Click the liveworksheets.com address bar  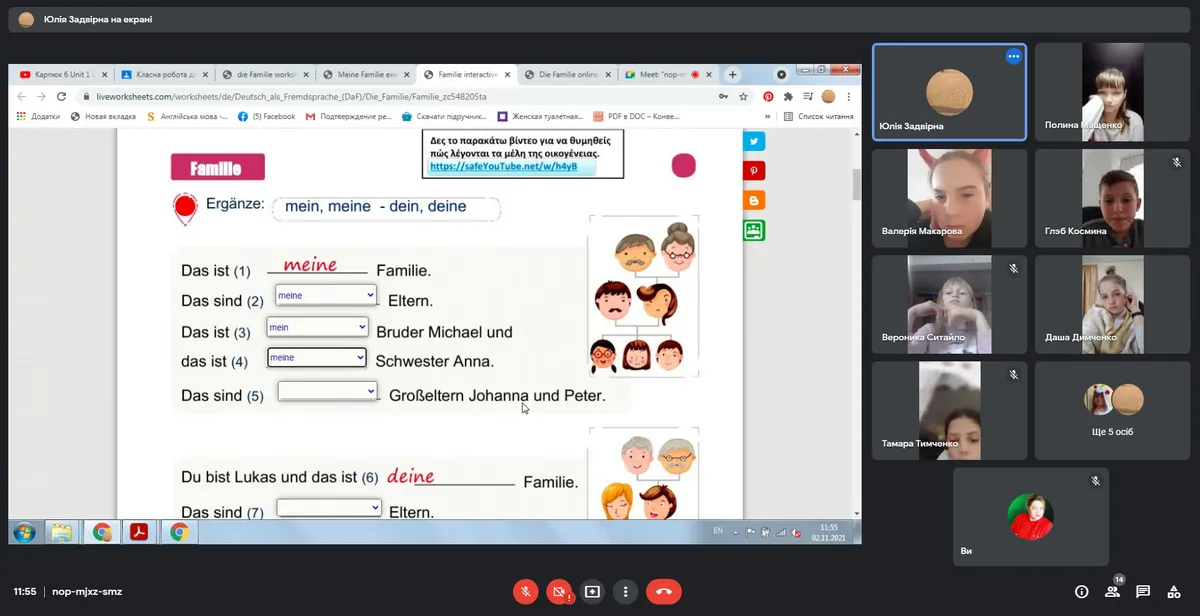click(x=395, y=96)
